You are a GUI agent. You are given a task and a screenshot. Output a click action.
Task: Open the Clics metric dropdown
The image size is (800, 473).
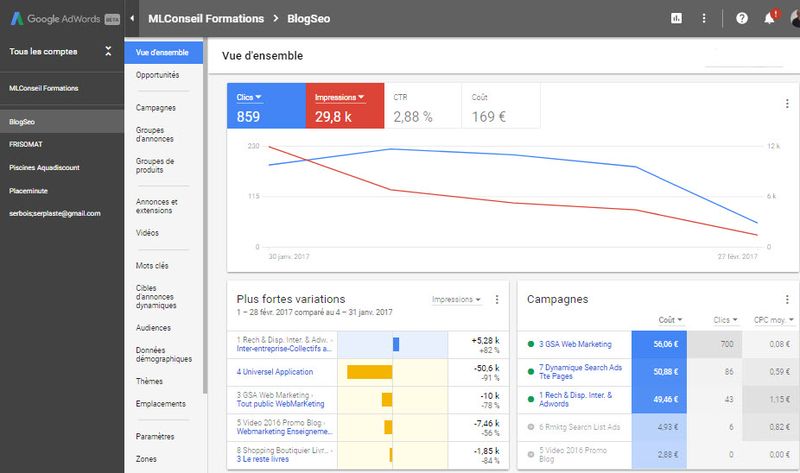pos(249,97)
